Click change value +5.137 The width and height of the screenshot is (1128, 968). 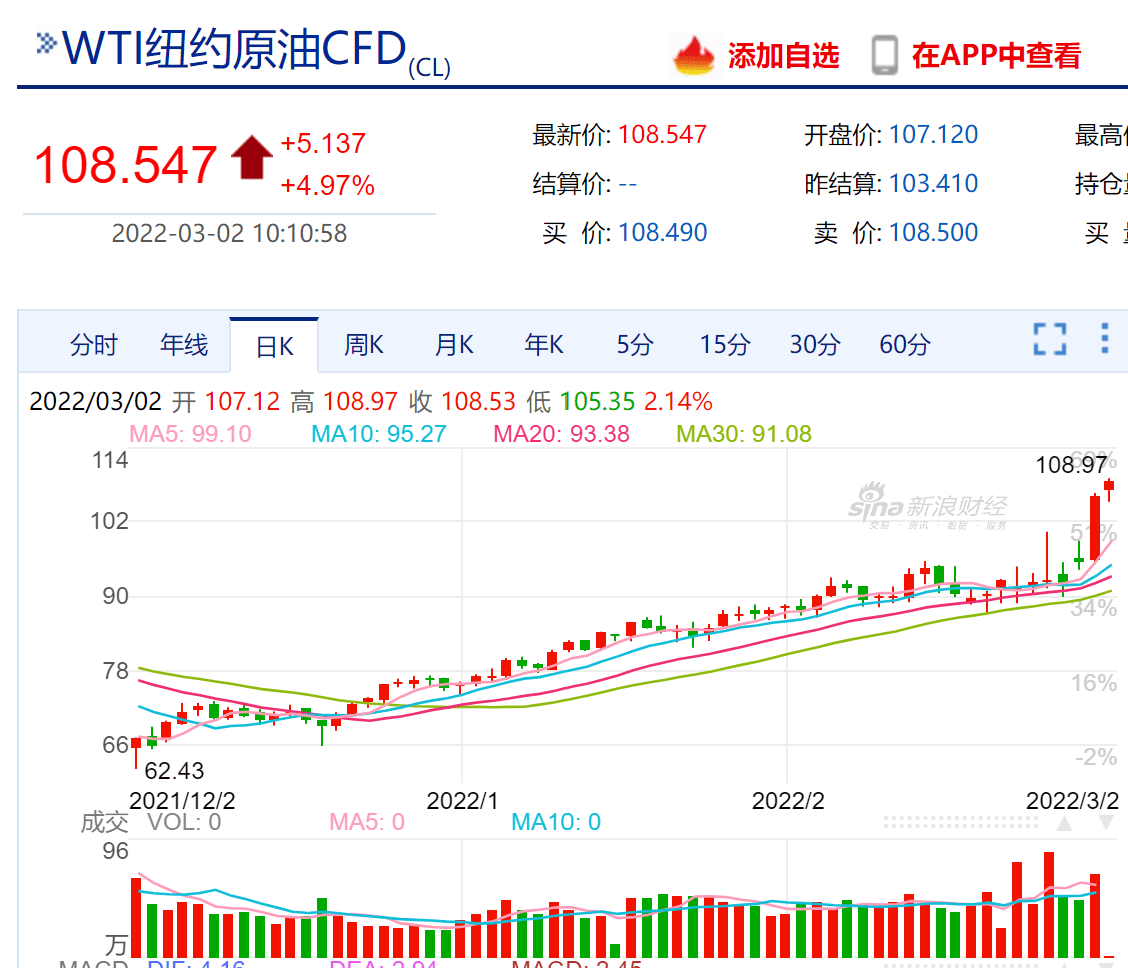click(x=323, y=143)
